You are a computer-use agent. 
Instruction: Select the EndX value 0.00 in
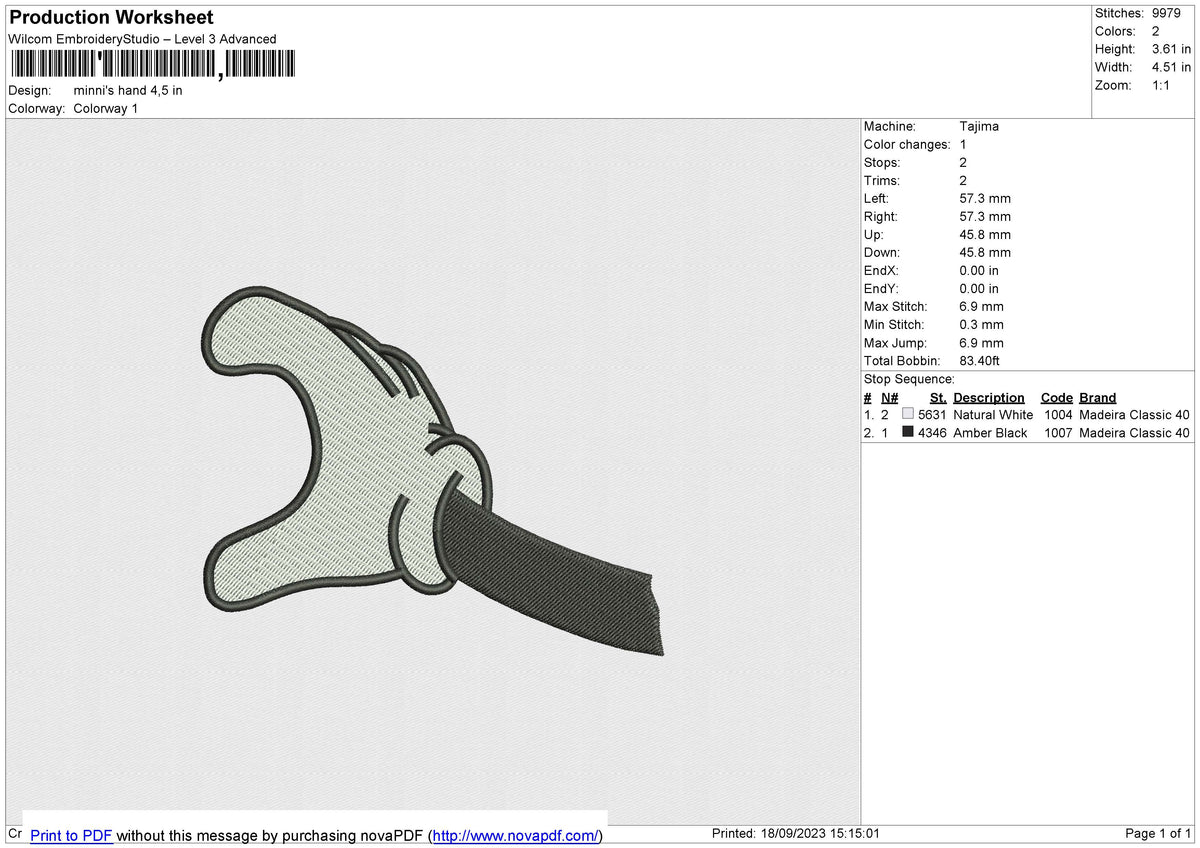[x=979, y=270]
